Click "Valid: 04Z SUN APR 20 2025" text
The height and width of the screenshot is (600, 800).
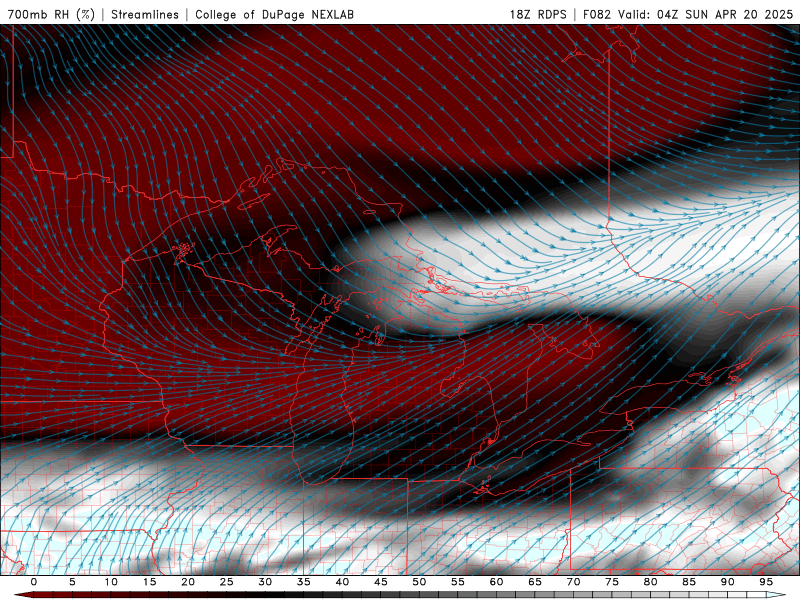[706, 14]
